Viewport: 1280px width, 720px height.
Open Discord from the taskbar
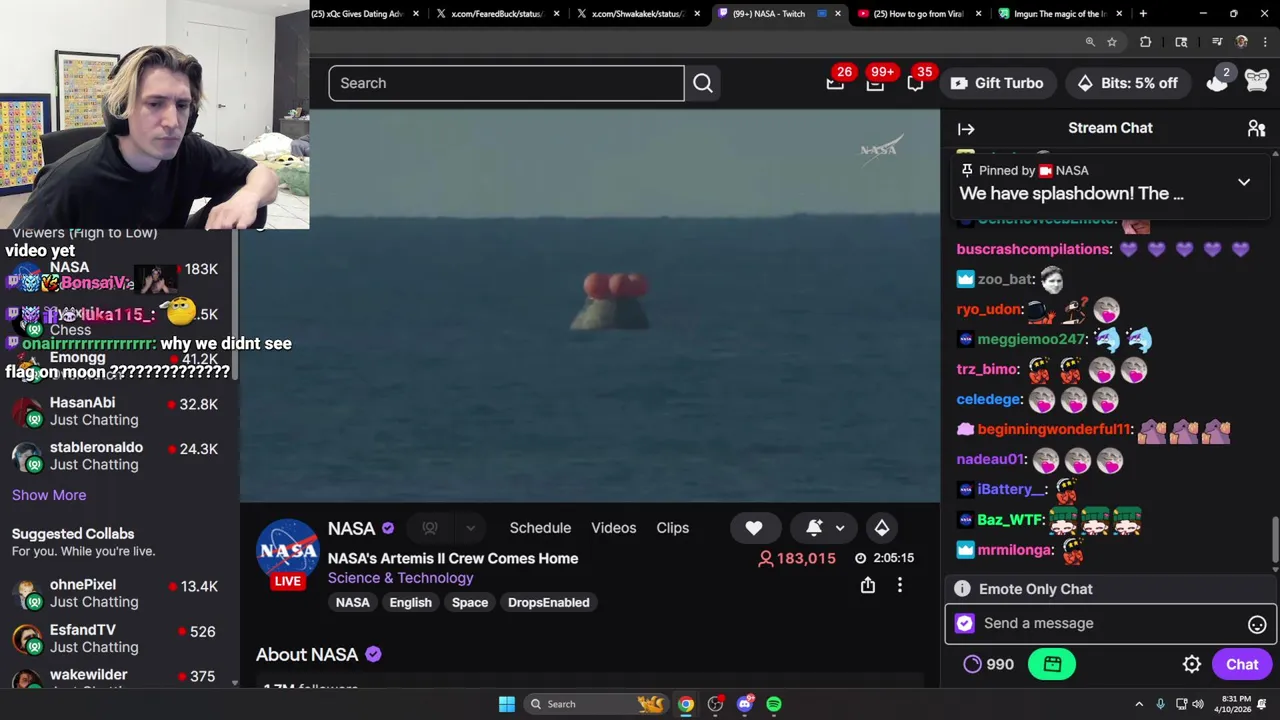point(745,704)
